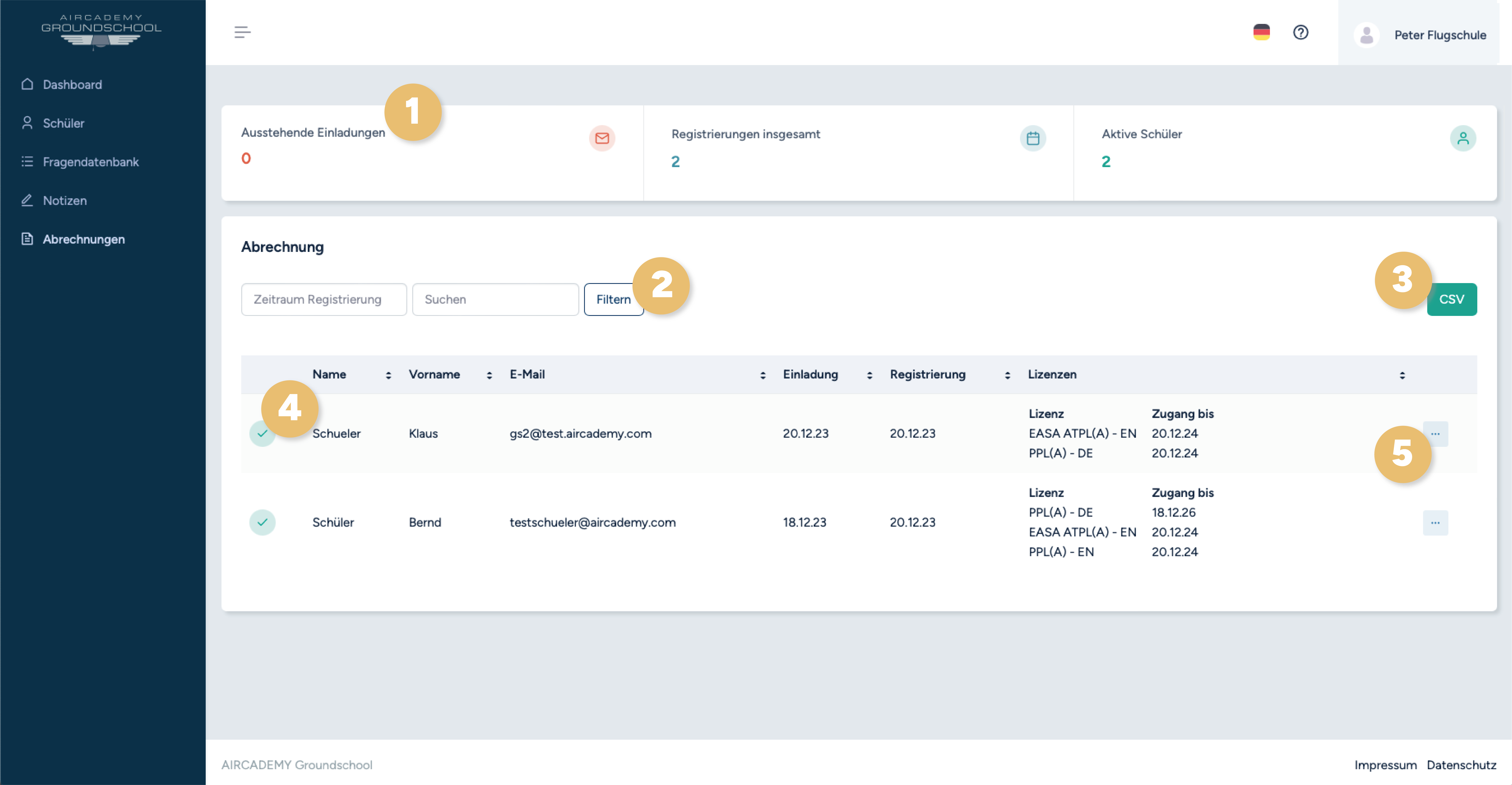Click the Ausstehende Einladungen count 0
This screenshot has height=785, width=1512.
click(x=246, y=159)
